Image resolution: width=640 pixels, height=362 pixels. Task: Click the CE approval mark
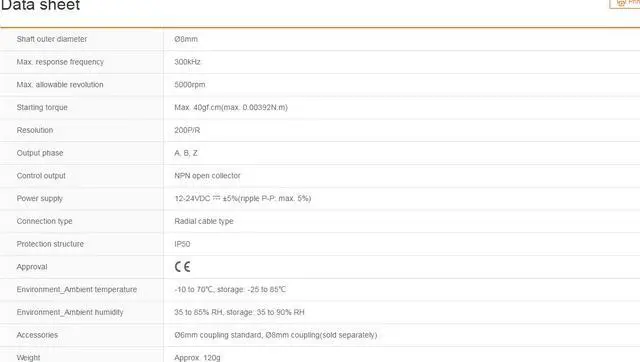pyautogui.click(x=182, y=267)
